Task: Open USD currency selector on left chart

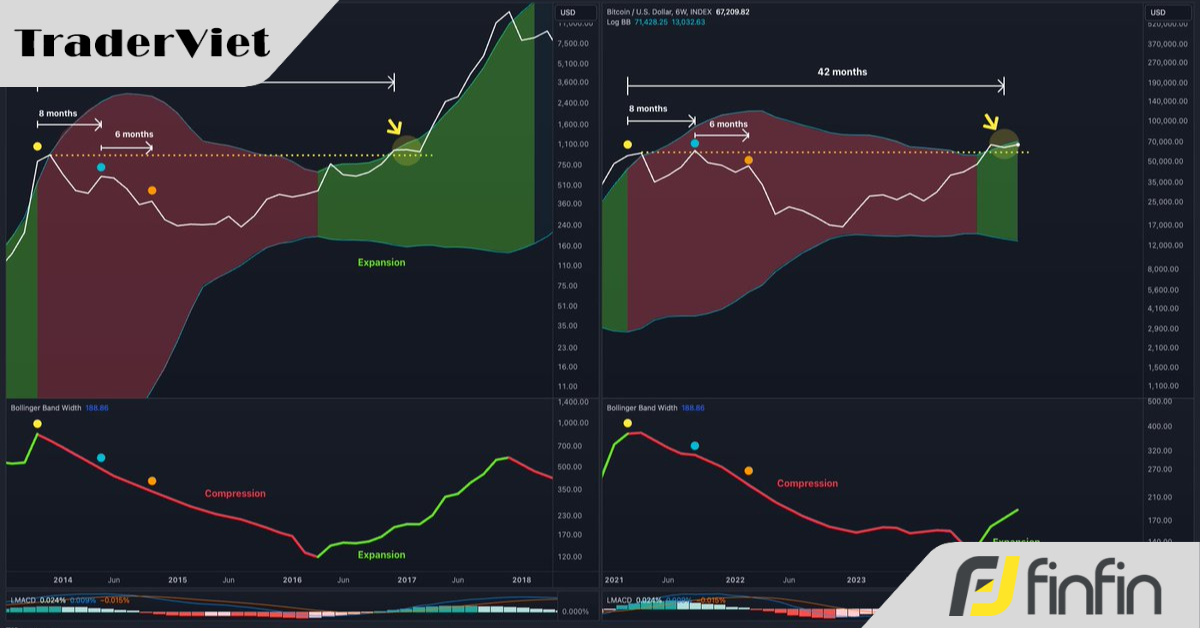Action: pos(567,12)
